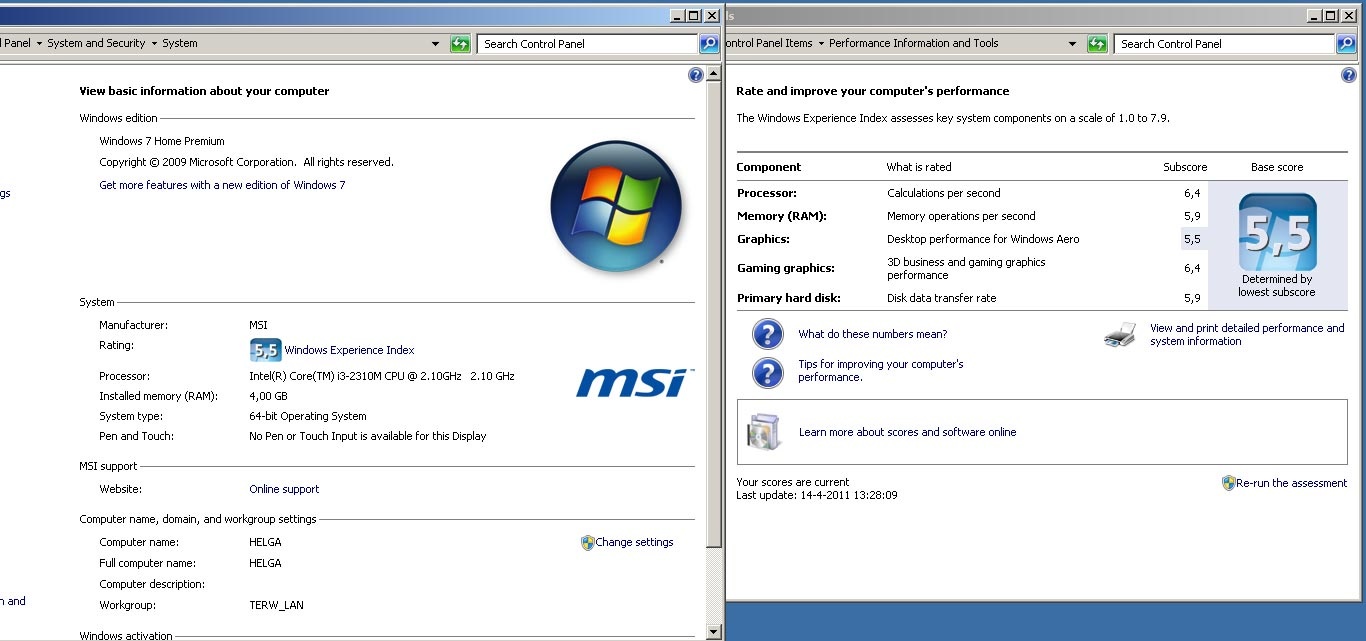1366x641 pixels.
Task: Click Change settings link
Action: pos(634,543)
